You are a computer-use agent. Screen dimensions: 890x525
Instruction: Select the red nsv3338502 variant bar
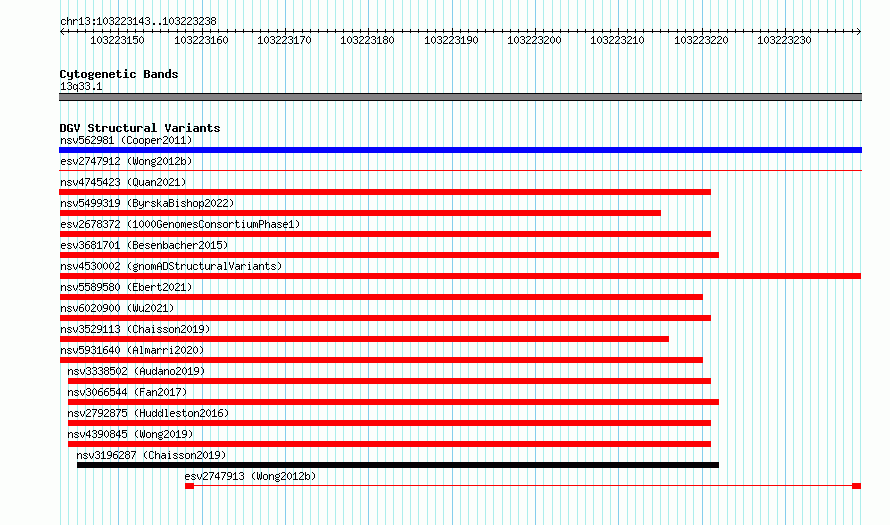click(389, 381)
